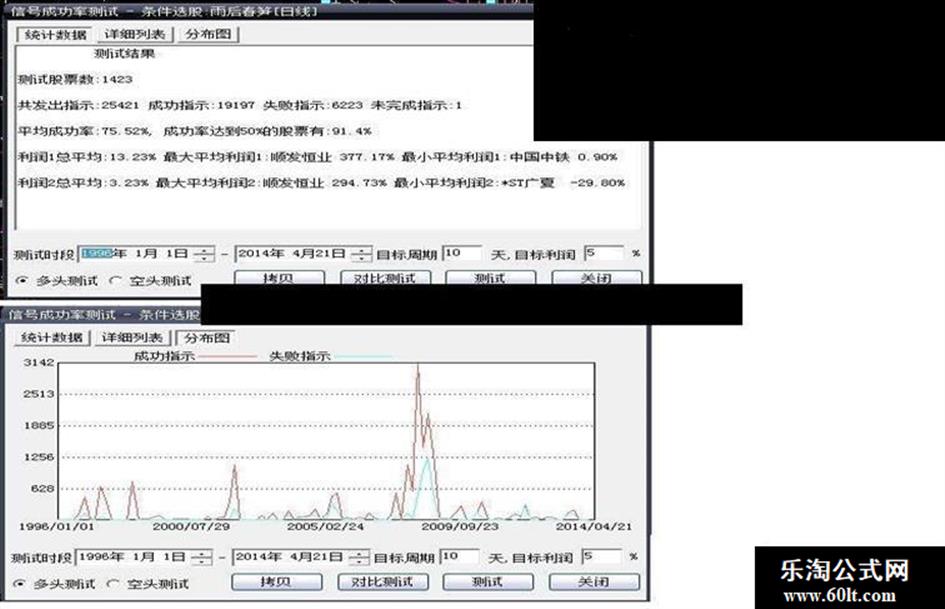Switch to 统计数据 tab in lower window
945x609 pixels.
(x=52, y=338)
